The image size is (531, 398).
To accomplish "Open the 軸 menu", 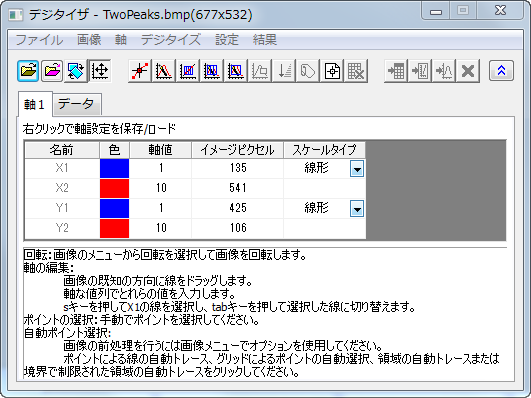I will pos(121,40).
